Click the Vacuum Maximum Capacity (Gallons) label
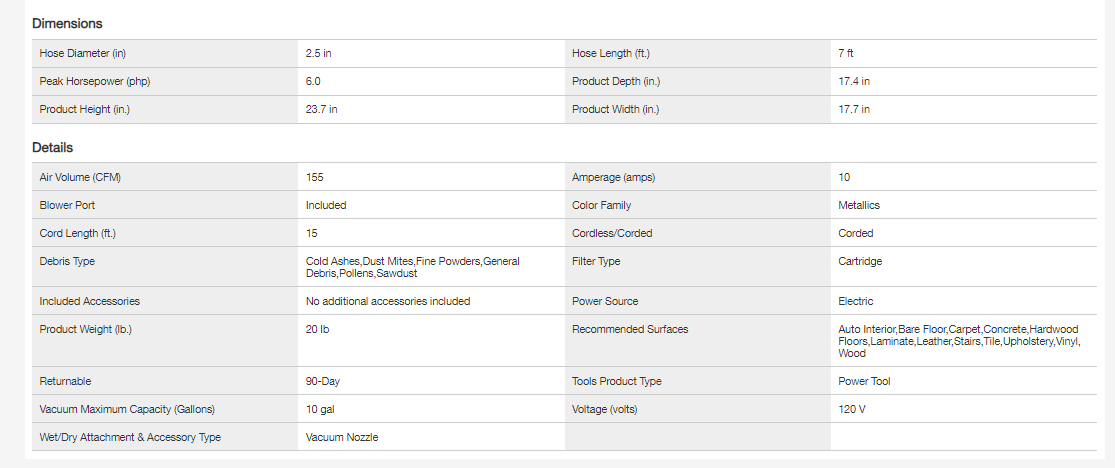 point(127,409)
